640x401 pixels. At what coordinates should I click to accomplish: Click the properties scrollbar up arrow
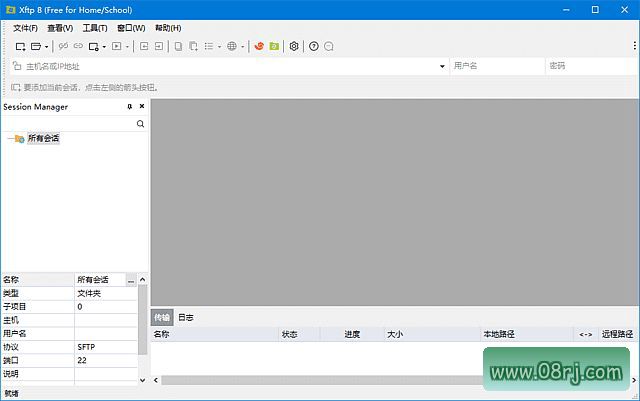(x=142, y=280)
